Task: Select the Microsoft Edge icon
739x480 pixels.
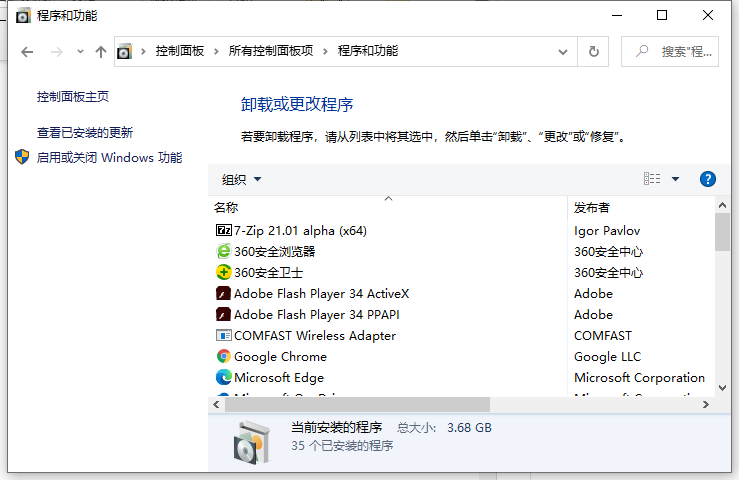Action: tap(223, 377)
